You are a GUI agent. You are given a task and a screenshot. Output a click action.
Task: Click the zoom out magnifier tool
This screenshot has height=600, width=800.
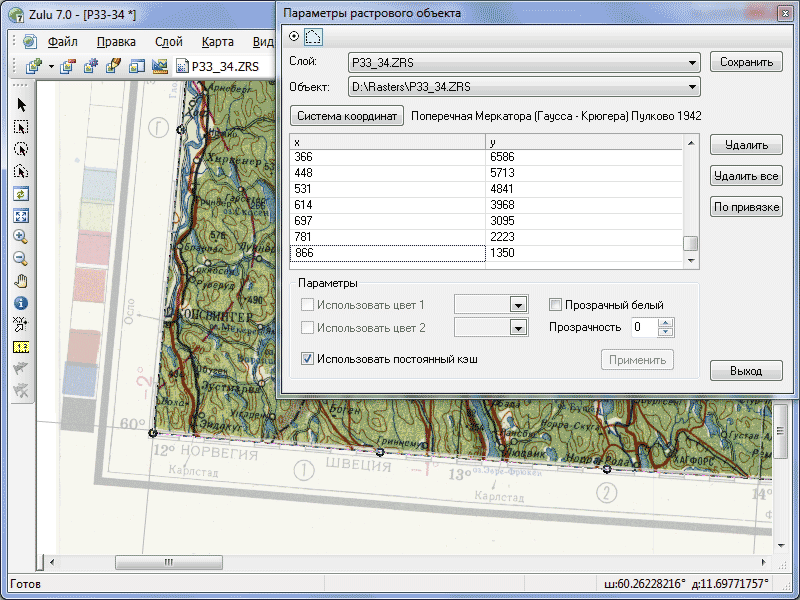click(x=21, y=259)
